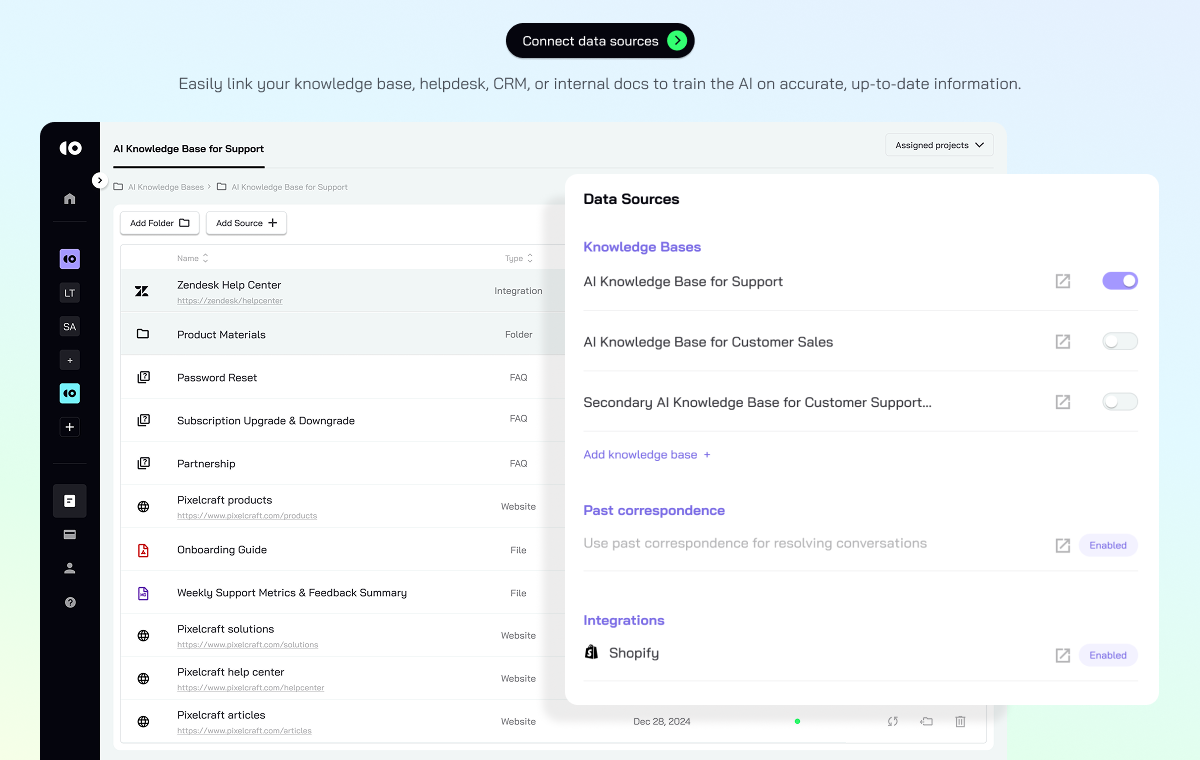Viewport: 1200px width, 760px height.
Task: Click the Zendesk logo icon in table
Action: coord(142,291)
